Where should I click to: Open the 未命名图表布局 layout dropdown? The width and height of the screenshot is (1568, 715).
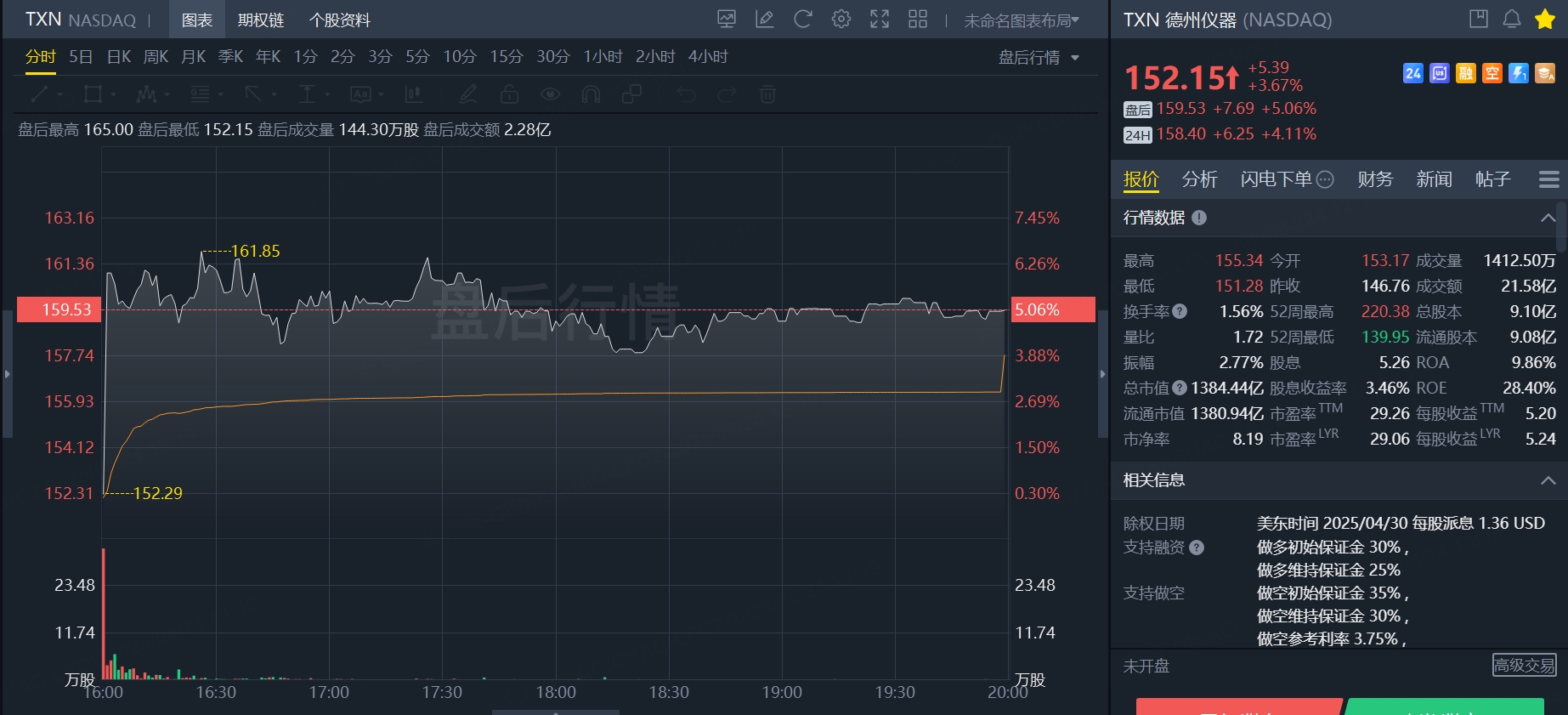click(x=1022, y=20)
